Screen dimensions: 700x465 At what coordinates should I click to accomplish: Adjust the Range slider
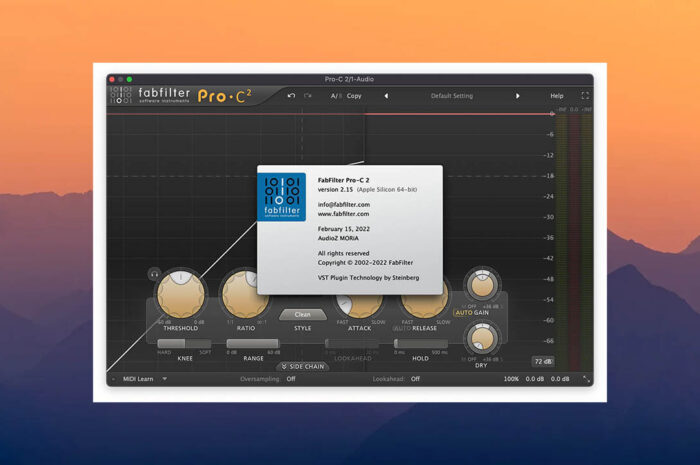pyautogui.click(x=253, y=344)
